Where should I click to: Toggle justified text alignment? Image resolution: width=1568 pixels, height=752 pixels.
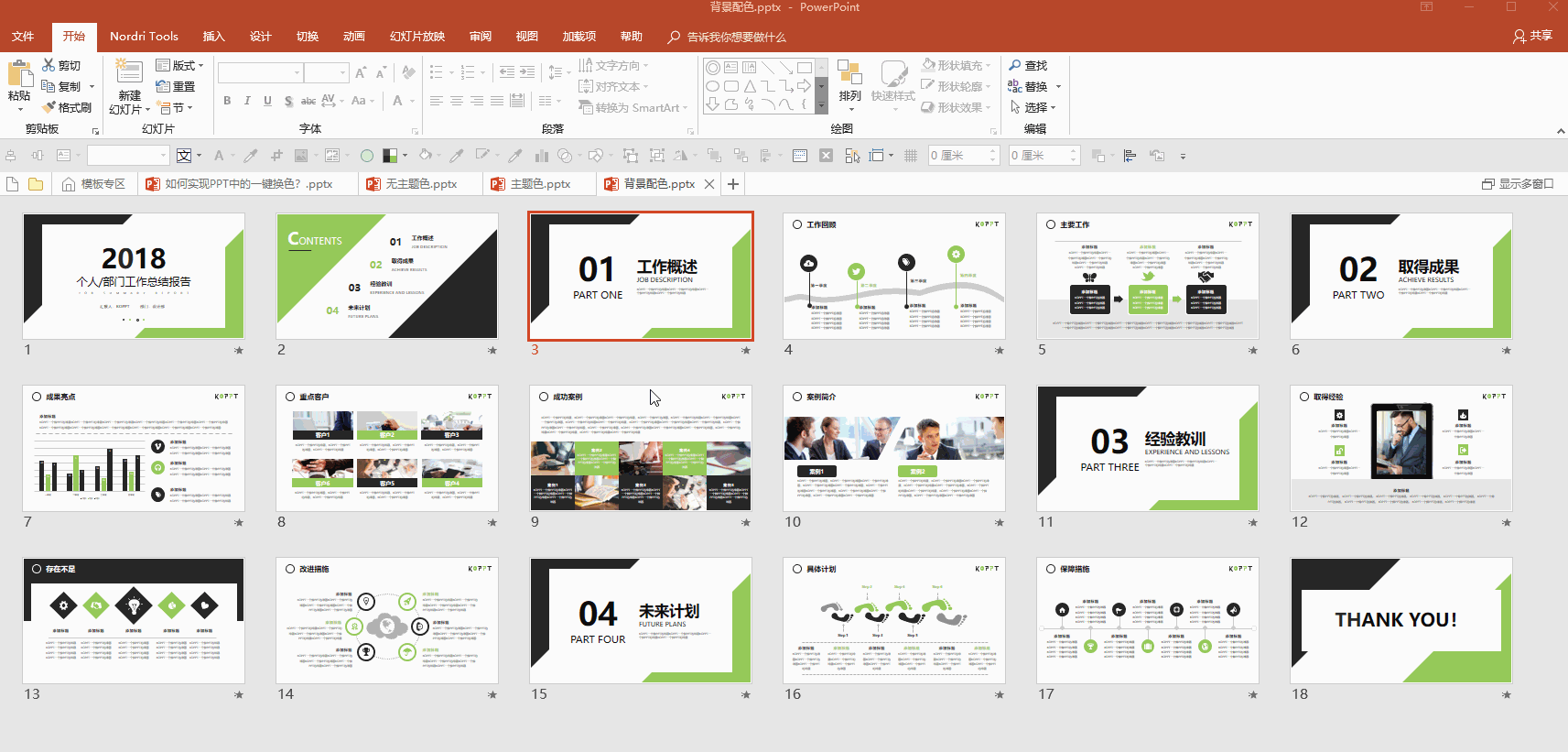pyautogui.click(x=497, y=101)
